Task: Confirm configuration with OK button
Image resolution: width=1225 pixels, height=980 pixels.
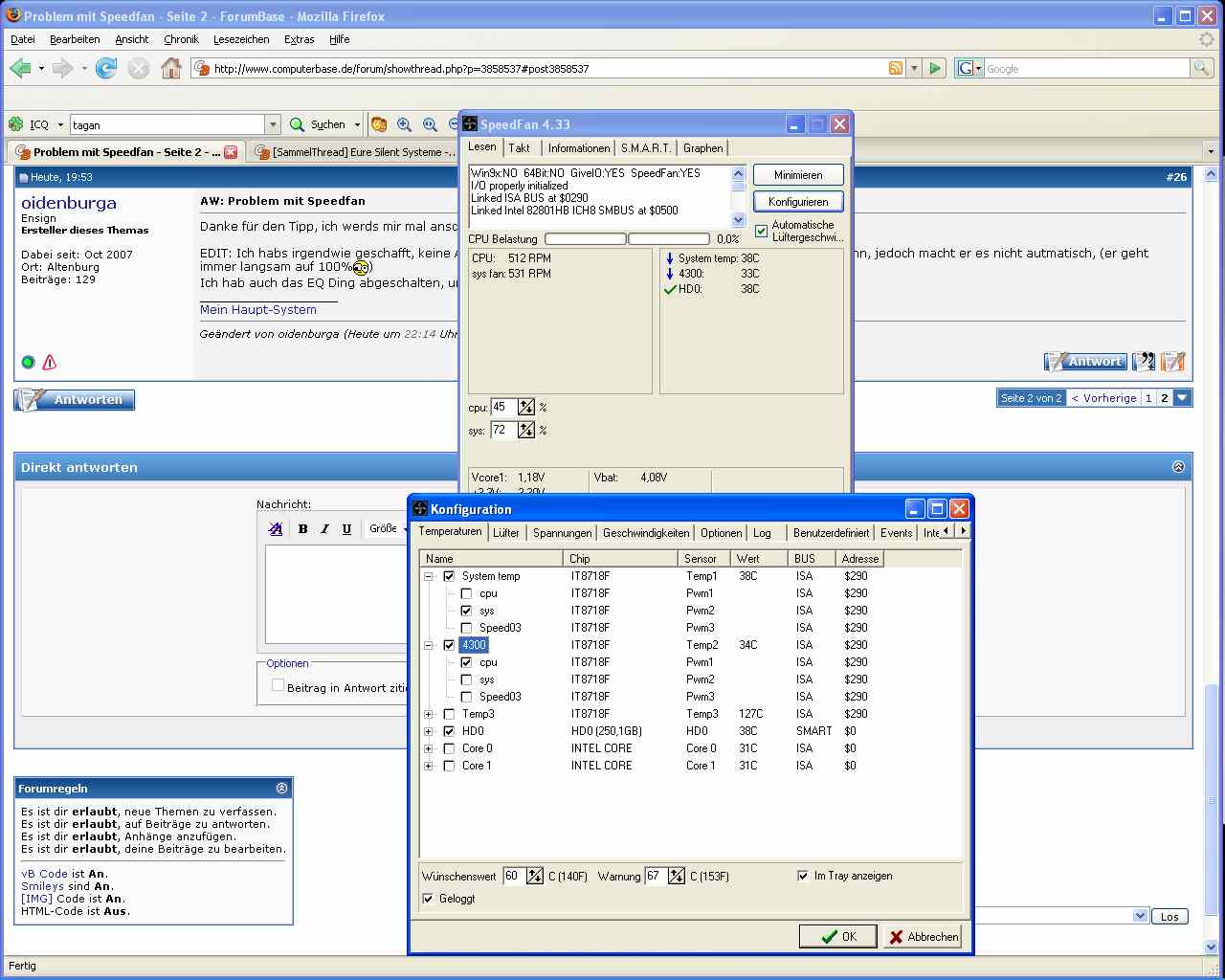Action: coord(837,937)
